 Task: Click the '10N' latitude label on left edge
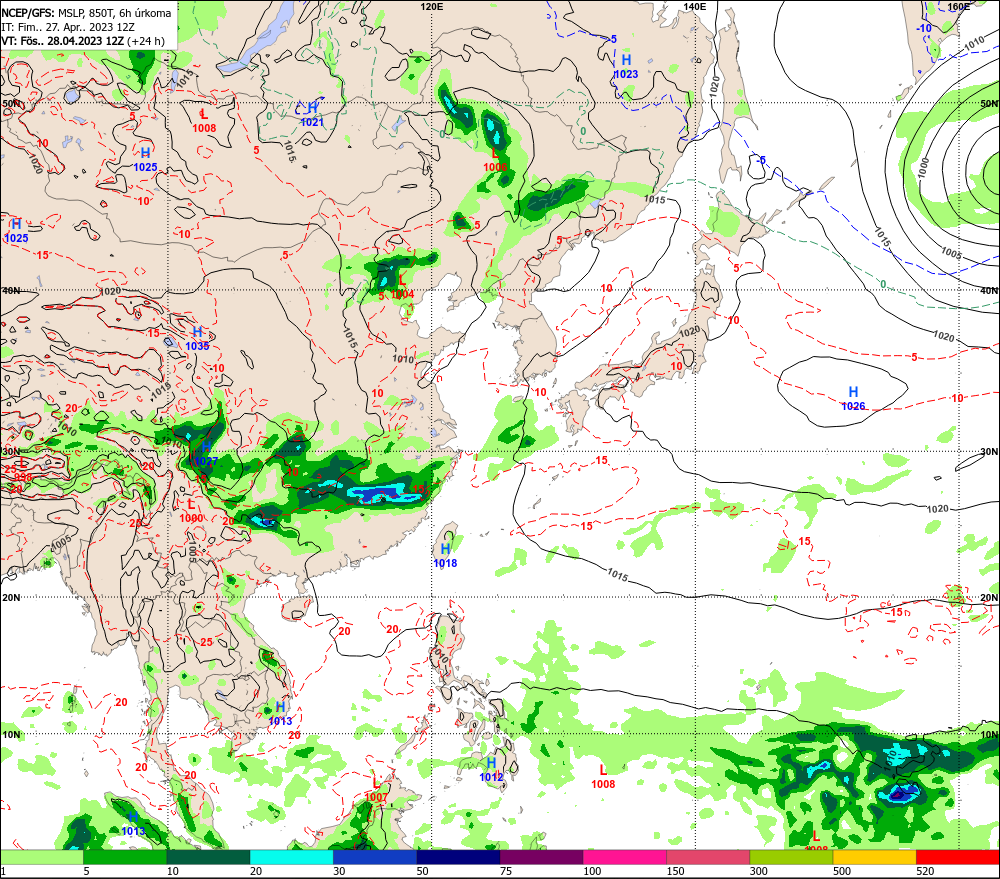point(11,734)
